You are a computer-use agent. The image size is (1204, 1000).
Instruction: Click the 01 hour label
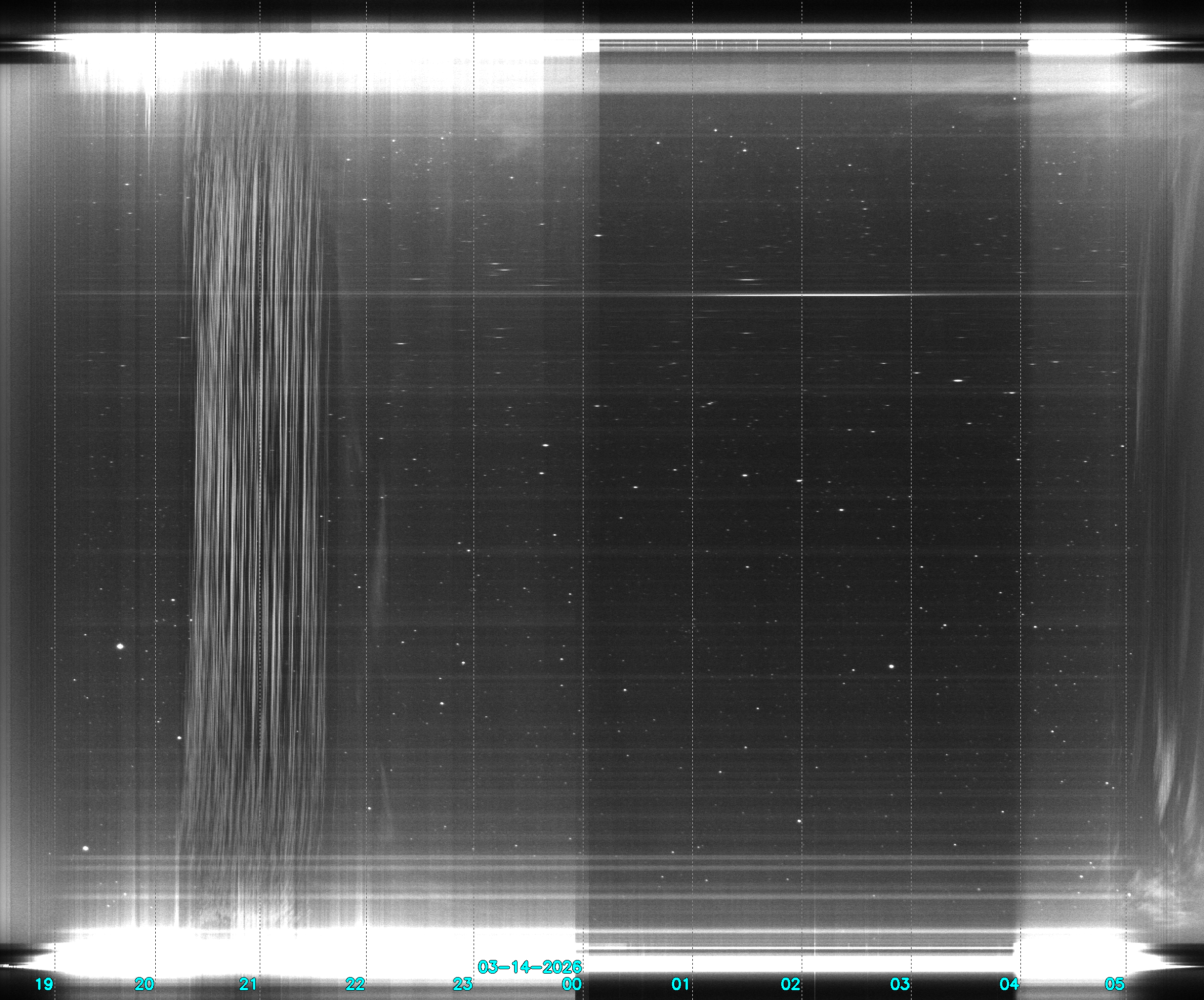pos(681,984)
